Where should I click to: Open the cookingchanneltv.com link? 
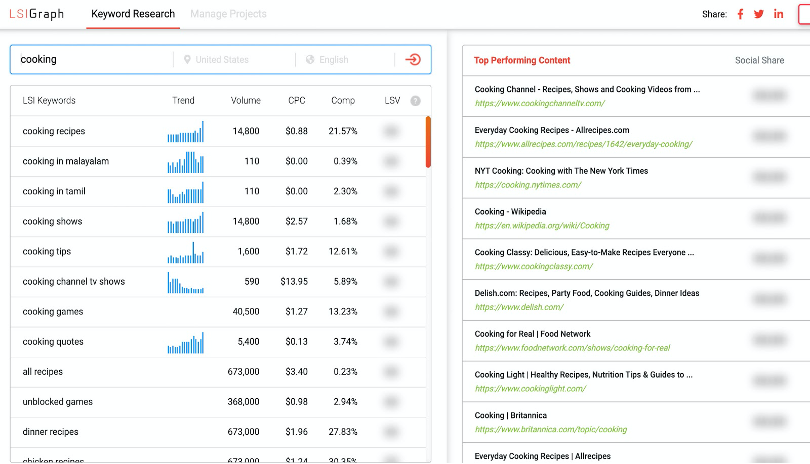[x=540, y=103]
